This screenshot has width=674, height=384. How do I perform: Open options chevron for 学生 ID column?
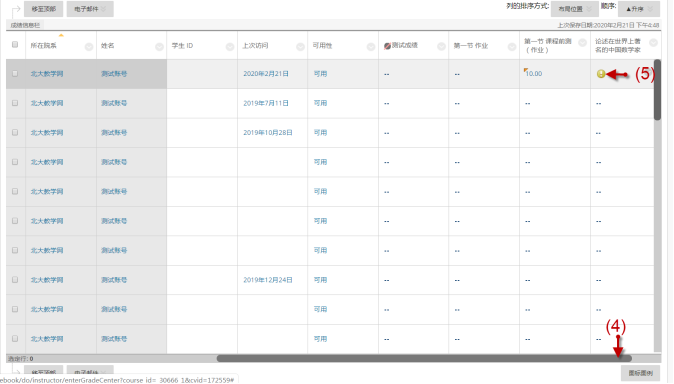pos(230,47)
